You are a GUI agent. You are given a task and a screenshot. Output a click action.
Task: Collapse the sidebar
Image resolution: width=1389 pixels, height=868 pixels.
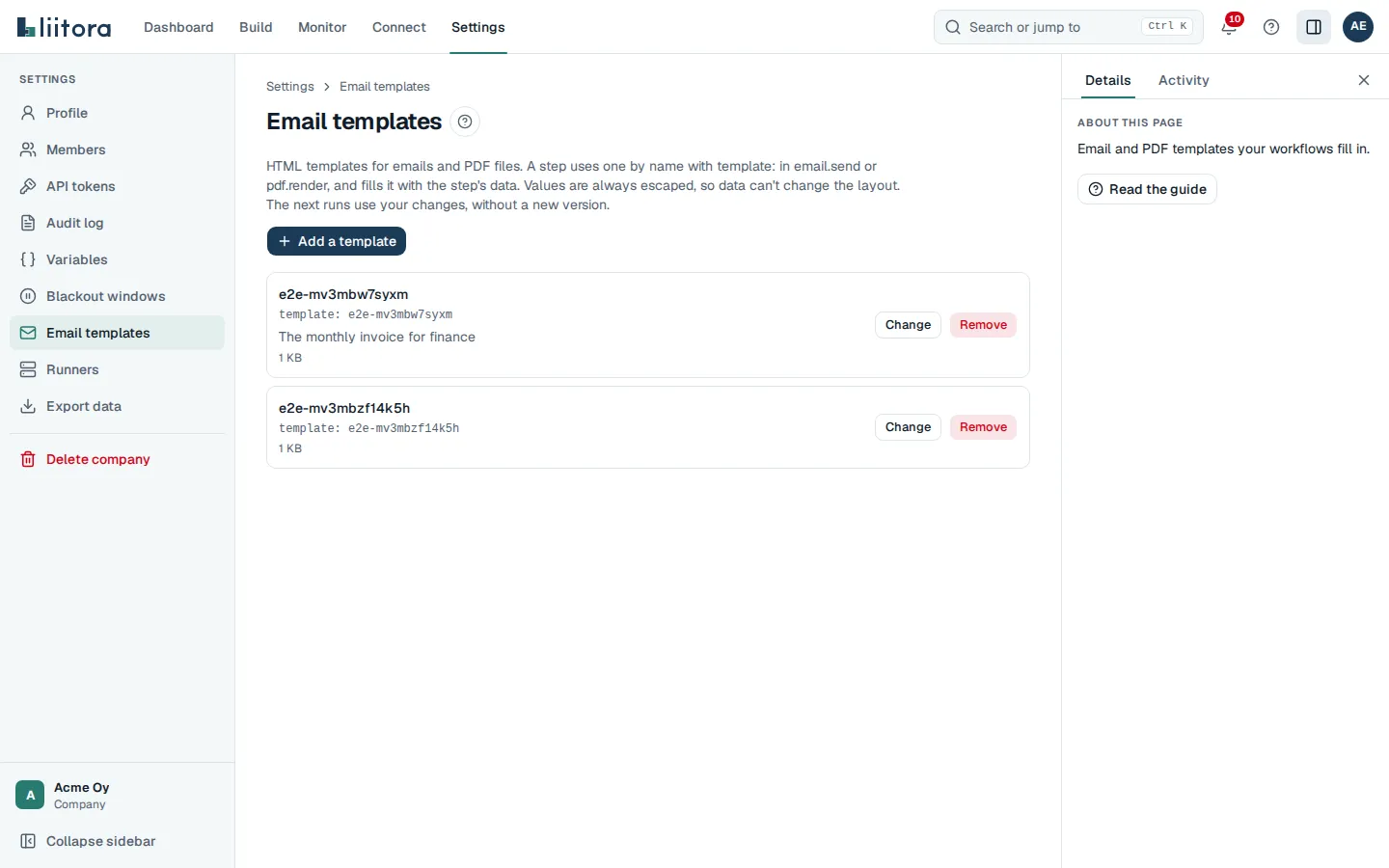click(x=117, y=841)
